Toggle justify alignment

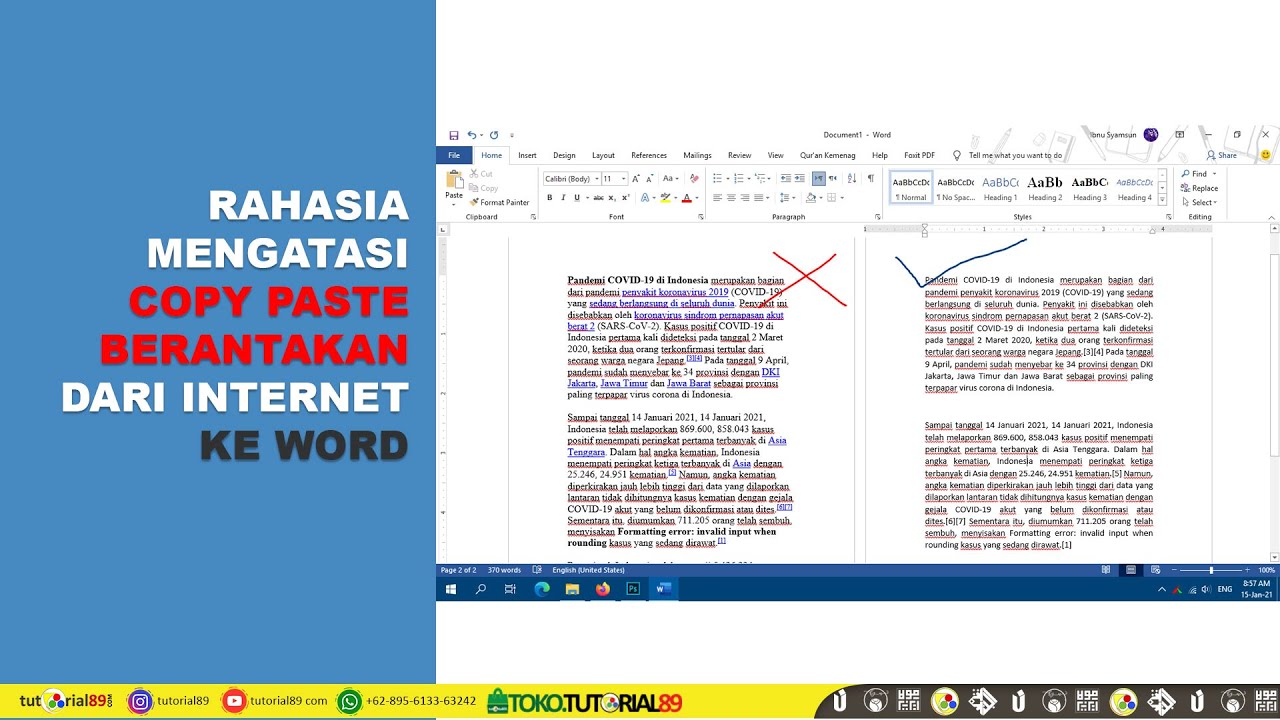(758, 198)
